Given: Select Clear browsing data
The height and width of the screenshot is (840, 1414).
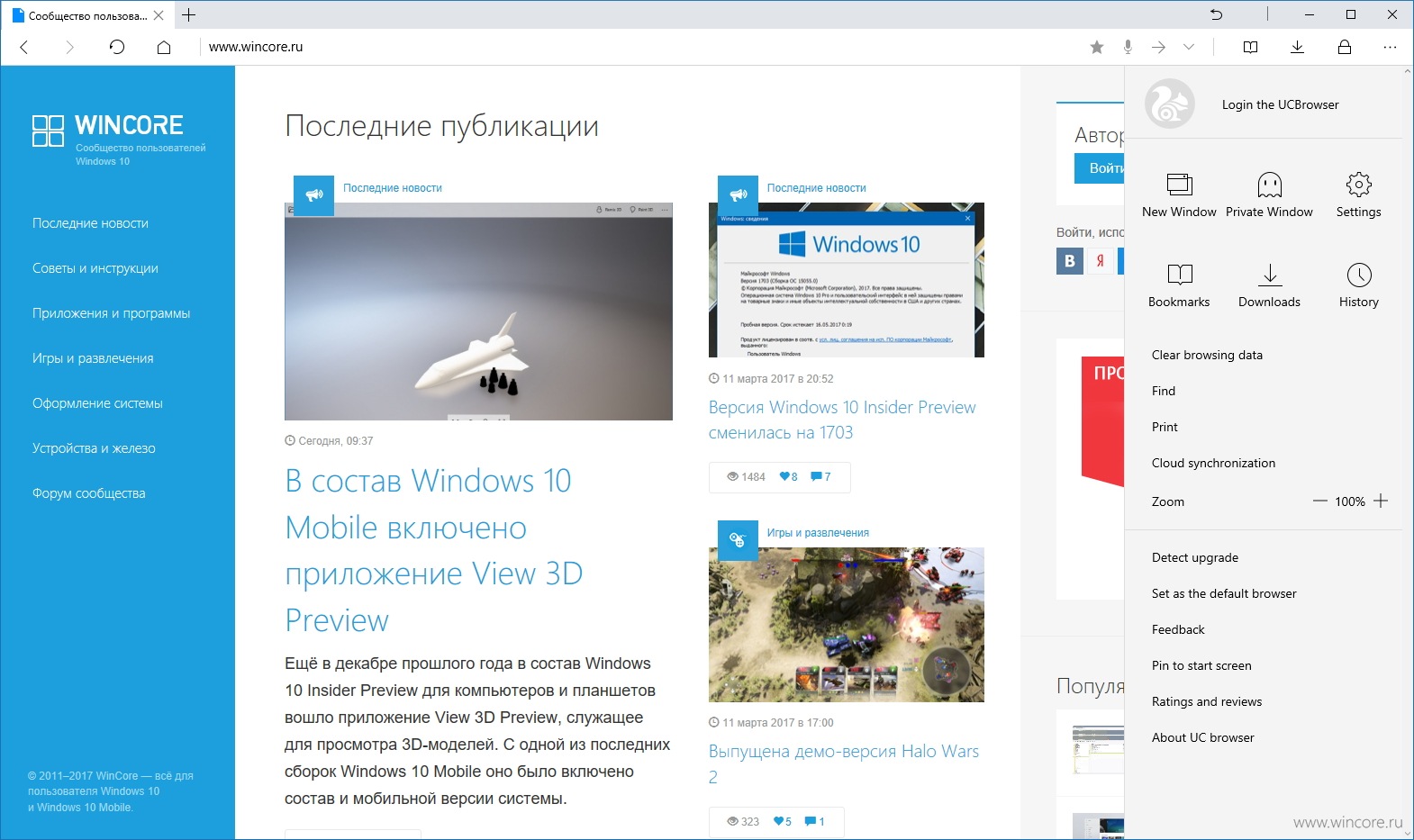Looking at the screenshot, I should click(1207, 355).
